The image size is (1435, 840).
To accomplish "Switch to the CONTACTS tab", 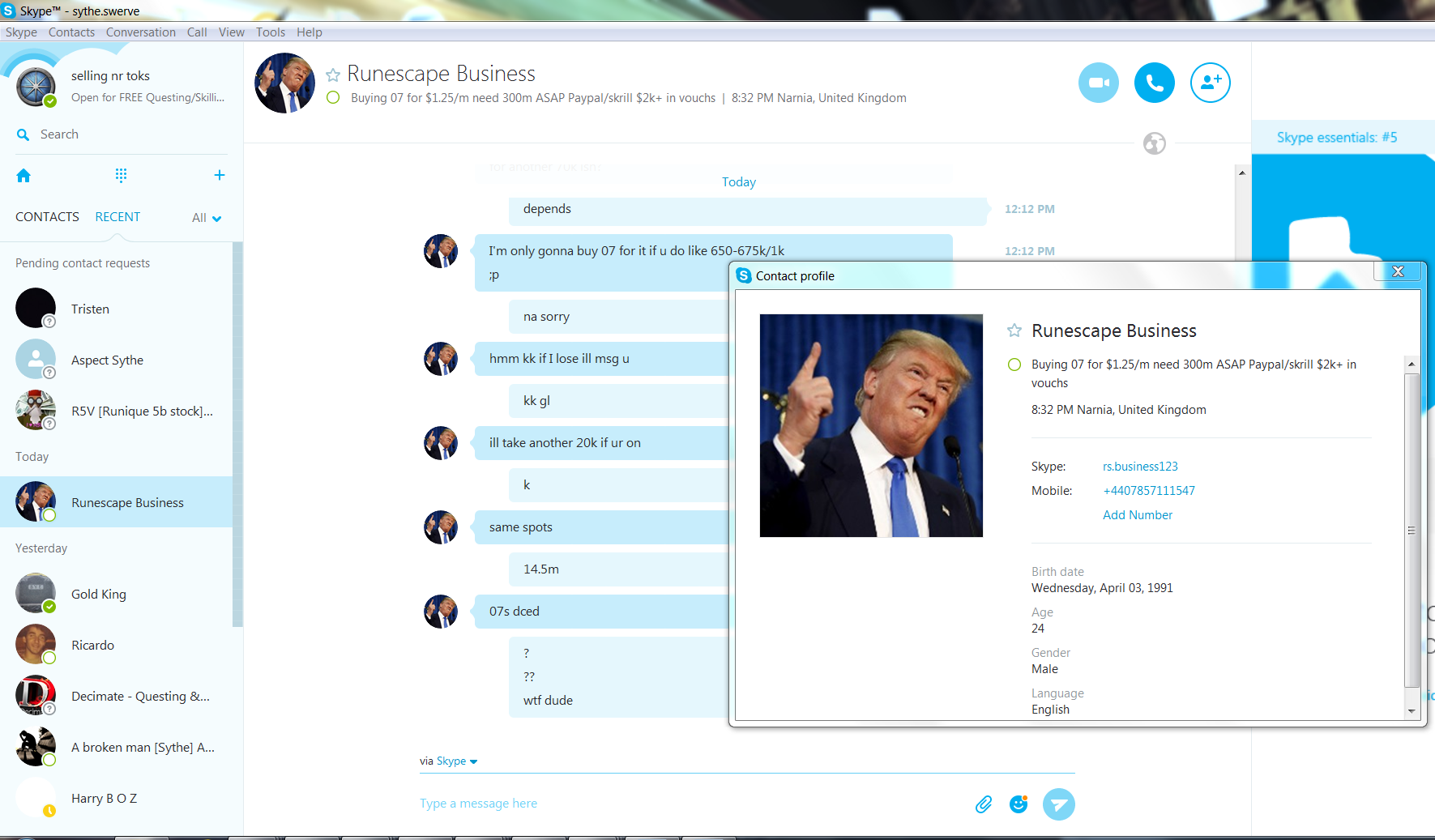I will point(47,217).
